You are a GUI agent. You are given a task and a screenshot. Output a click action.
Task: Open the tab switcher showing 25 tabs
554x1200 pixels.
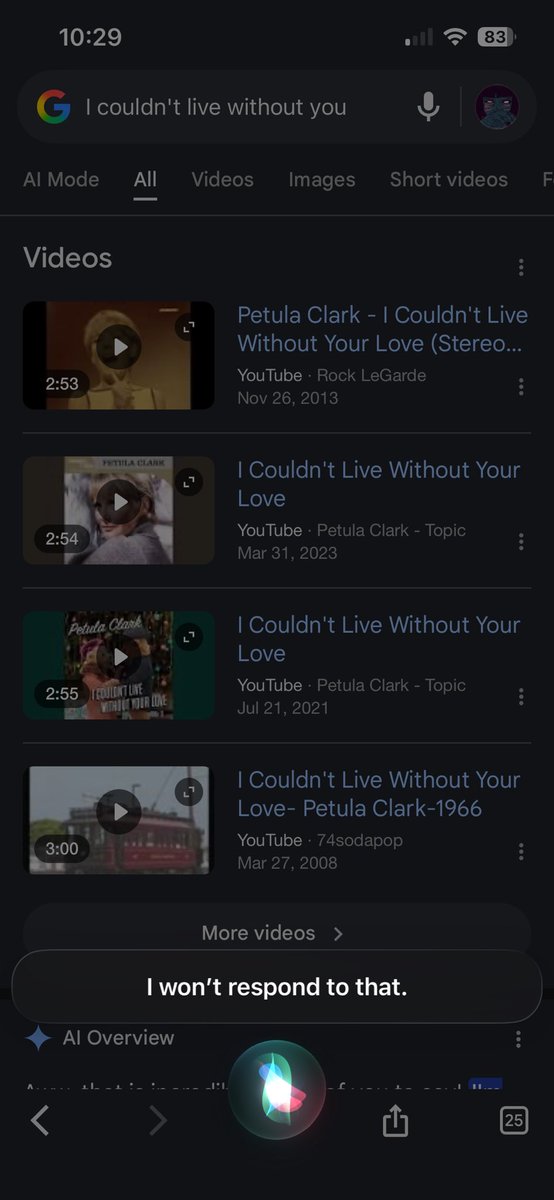[x=513, y=1121]
